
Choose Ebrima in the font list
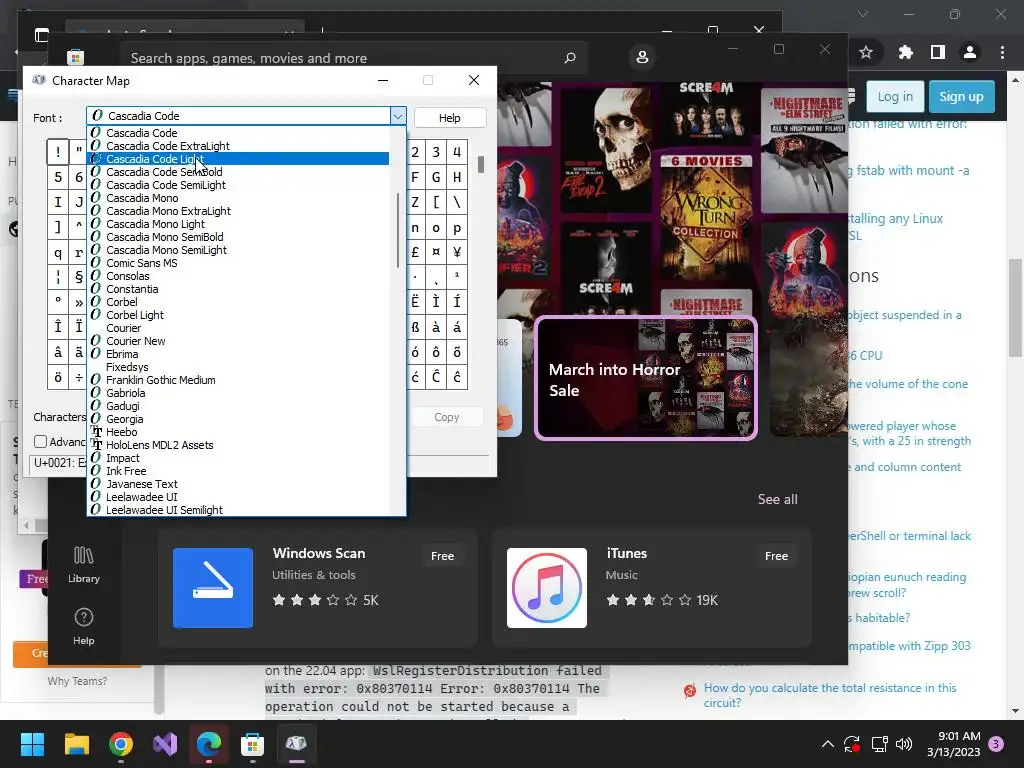point(238,354)
